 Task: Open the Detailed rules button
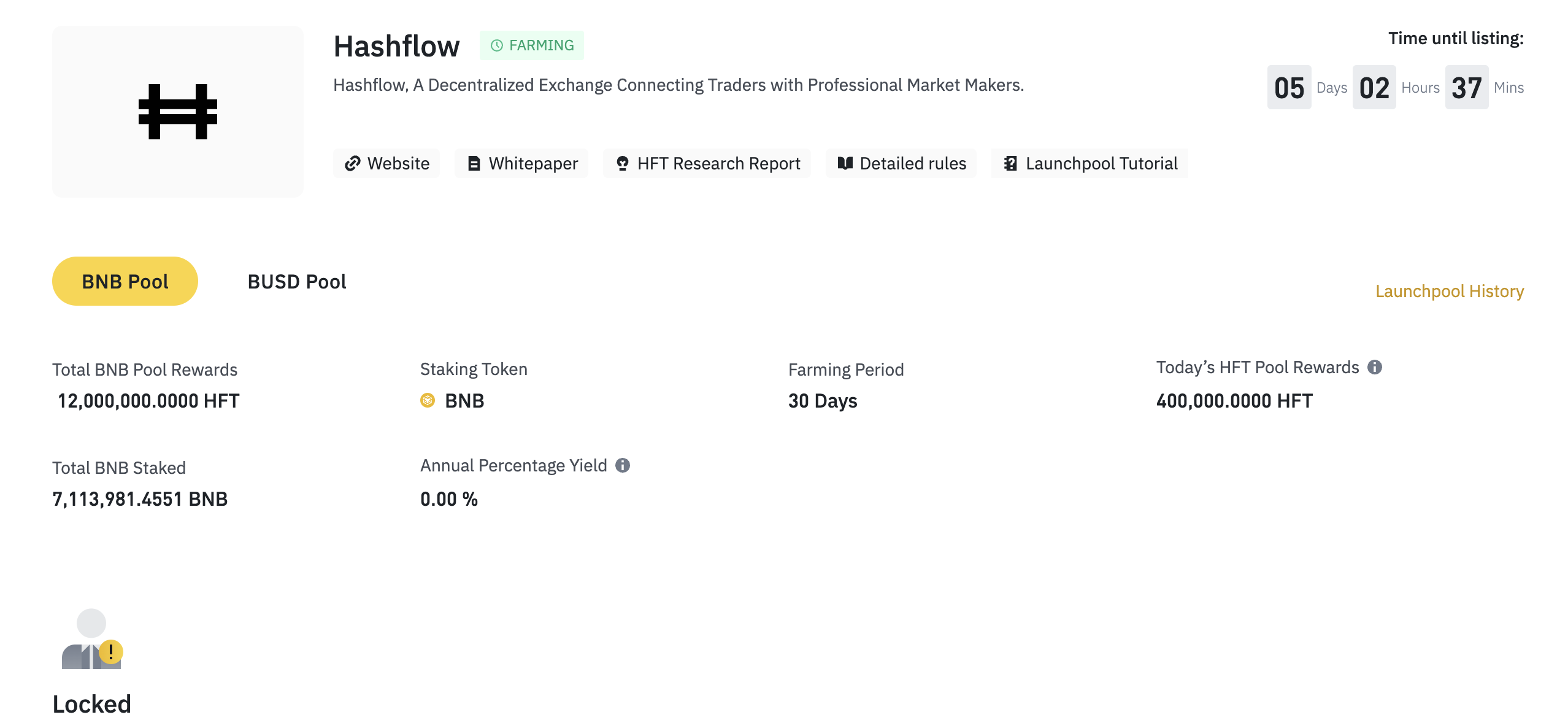pyautogui.click(x=901, y=163)
